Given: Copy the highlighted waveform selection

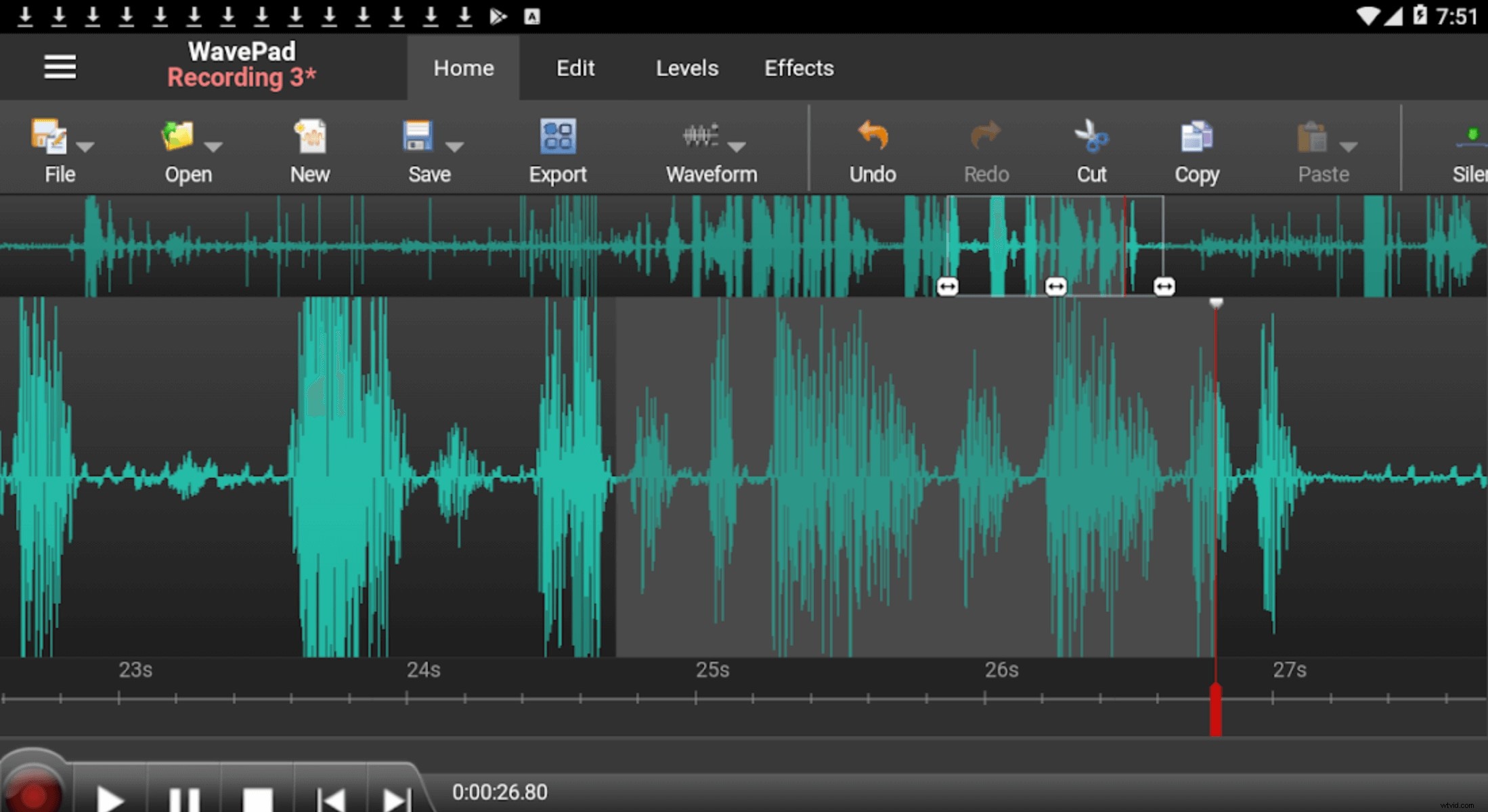Looking at the screenshot, I should 1196,135.
